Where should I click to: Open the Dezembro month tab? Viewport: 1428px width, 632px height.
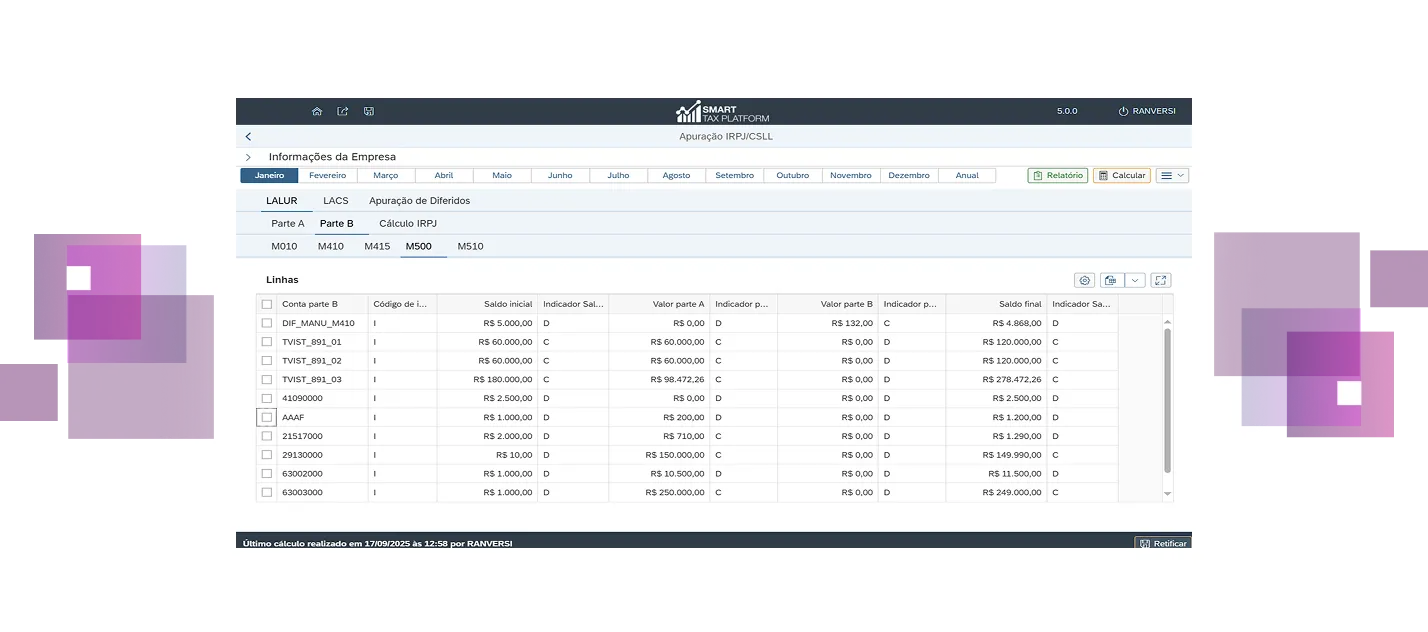pyautogui.click(x=909, y=174)
